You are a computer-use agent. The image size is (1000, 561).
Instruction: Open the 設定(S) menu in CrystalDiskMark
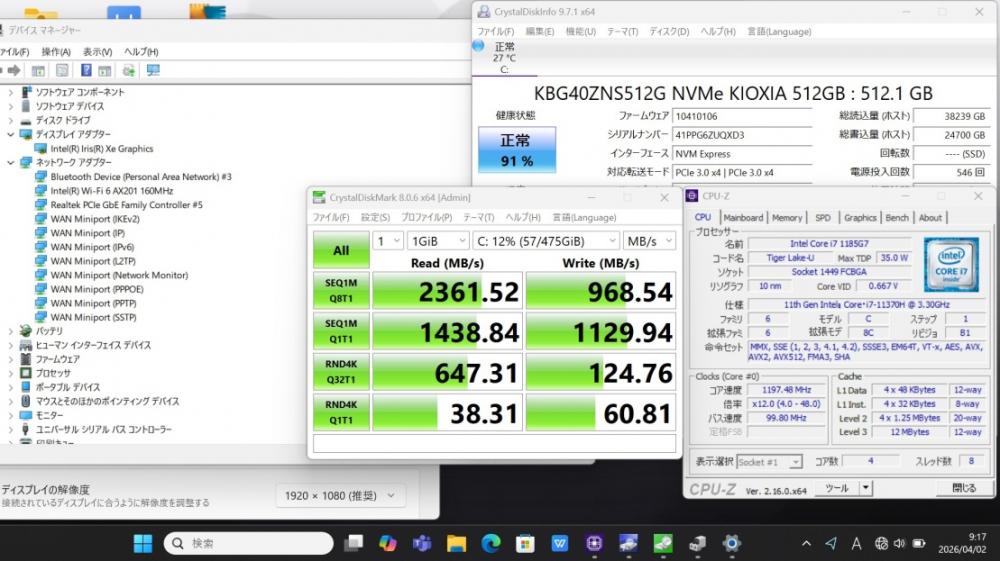[375, 217]
